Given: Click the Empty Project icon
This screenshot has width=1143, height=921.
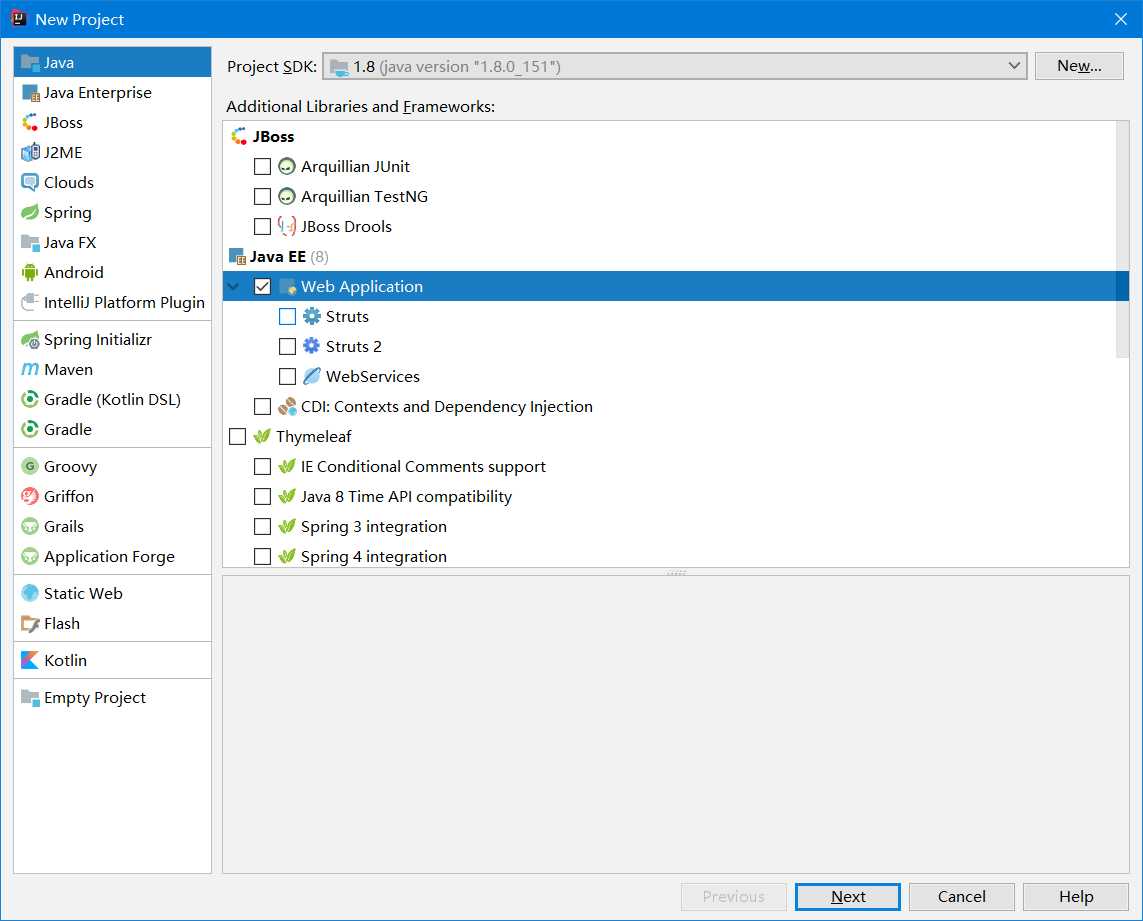Looking at the screenshot, I should (30, 698).
